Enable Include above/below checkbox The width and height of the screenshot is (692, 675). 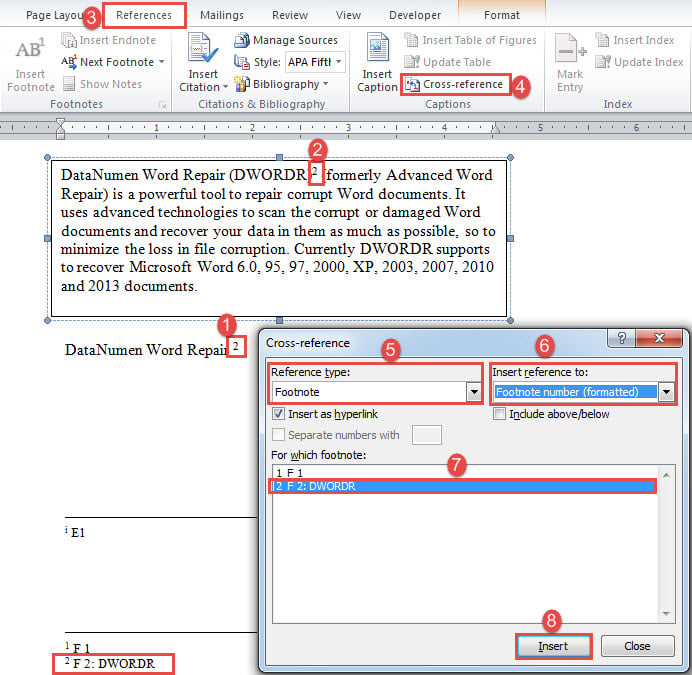499,414
